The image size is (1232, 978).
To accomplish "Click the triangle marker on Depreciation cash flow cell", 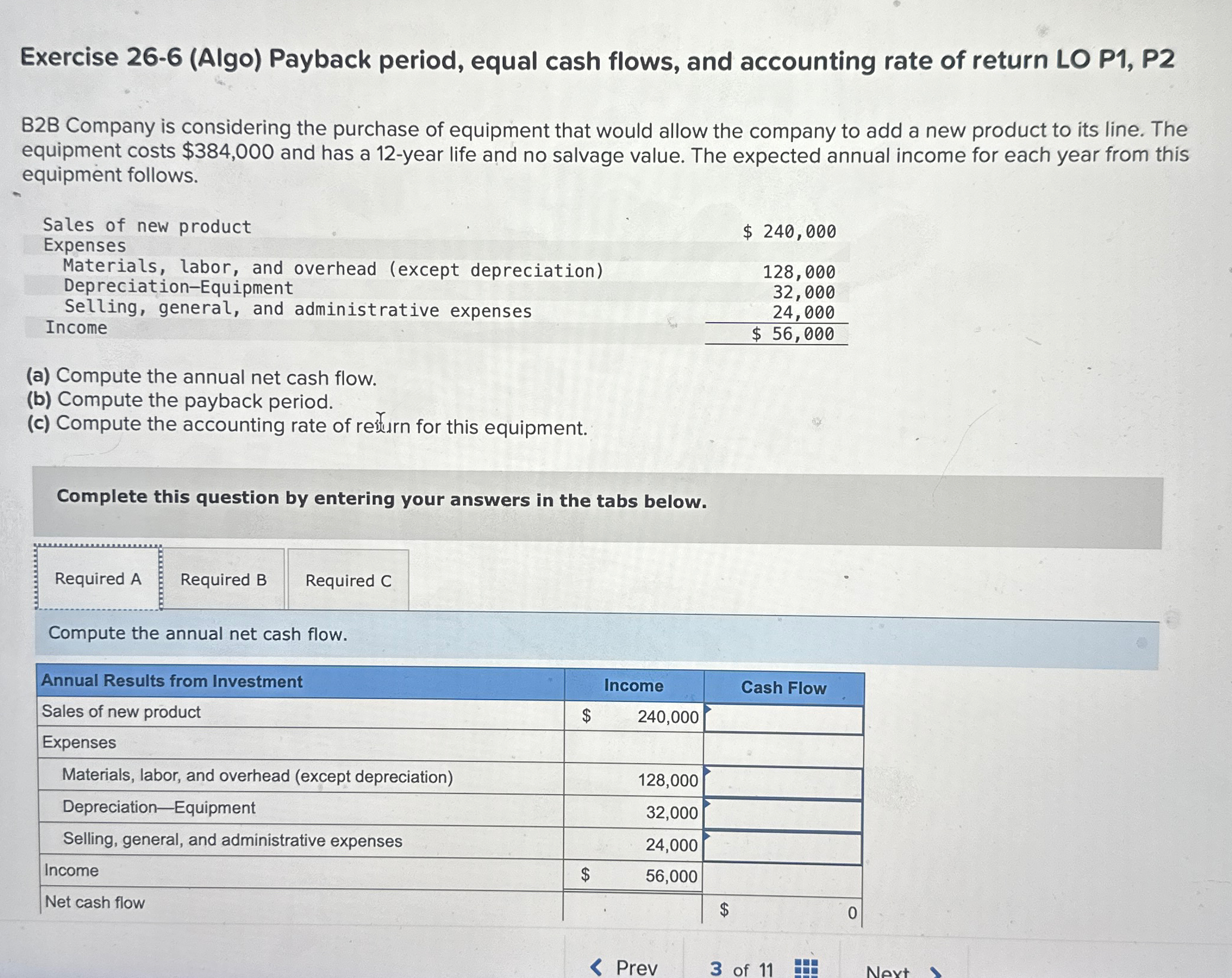I will (x=708, y=803).
